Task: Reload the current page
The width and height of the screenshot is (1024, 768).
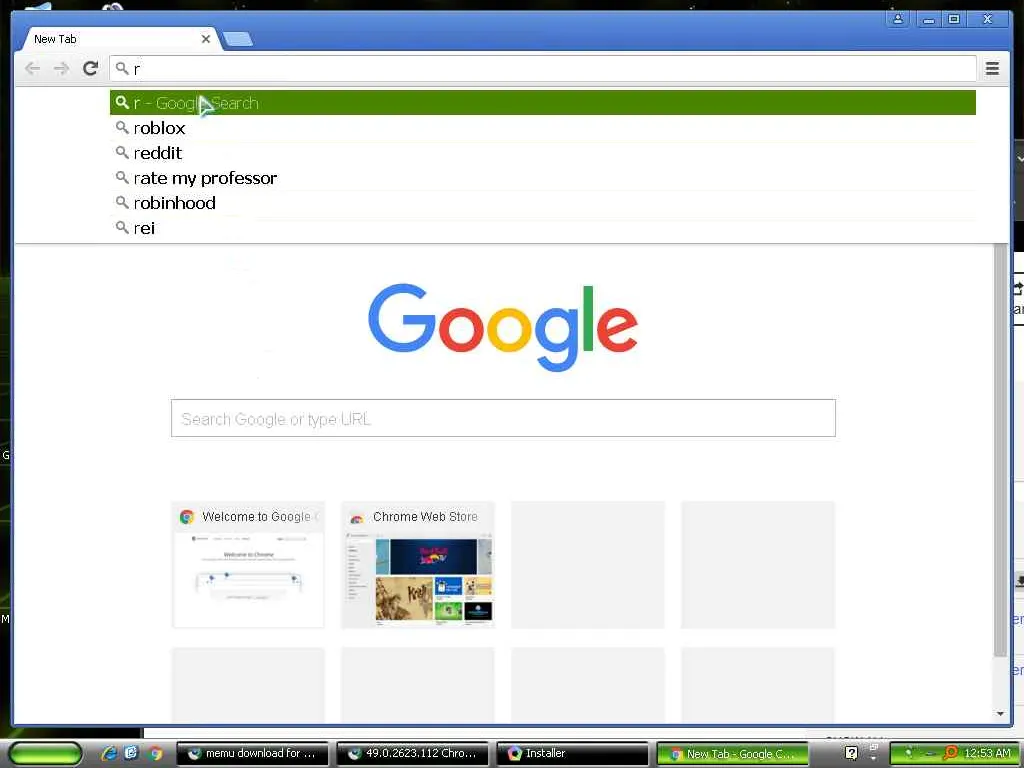Action: (x=91, y=68)
